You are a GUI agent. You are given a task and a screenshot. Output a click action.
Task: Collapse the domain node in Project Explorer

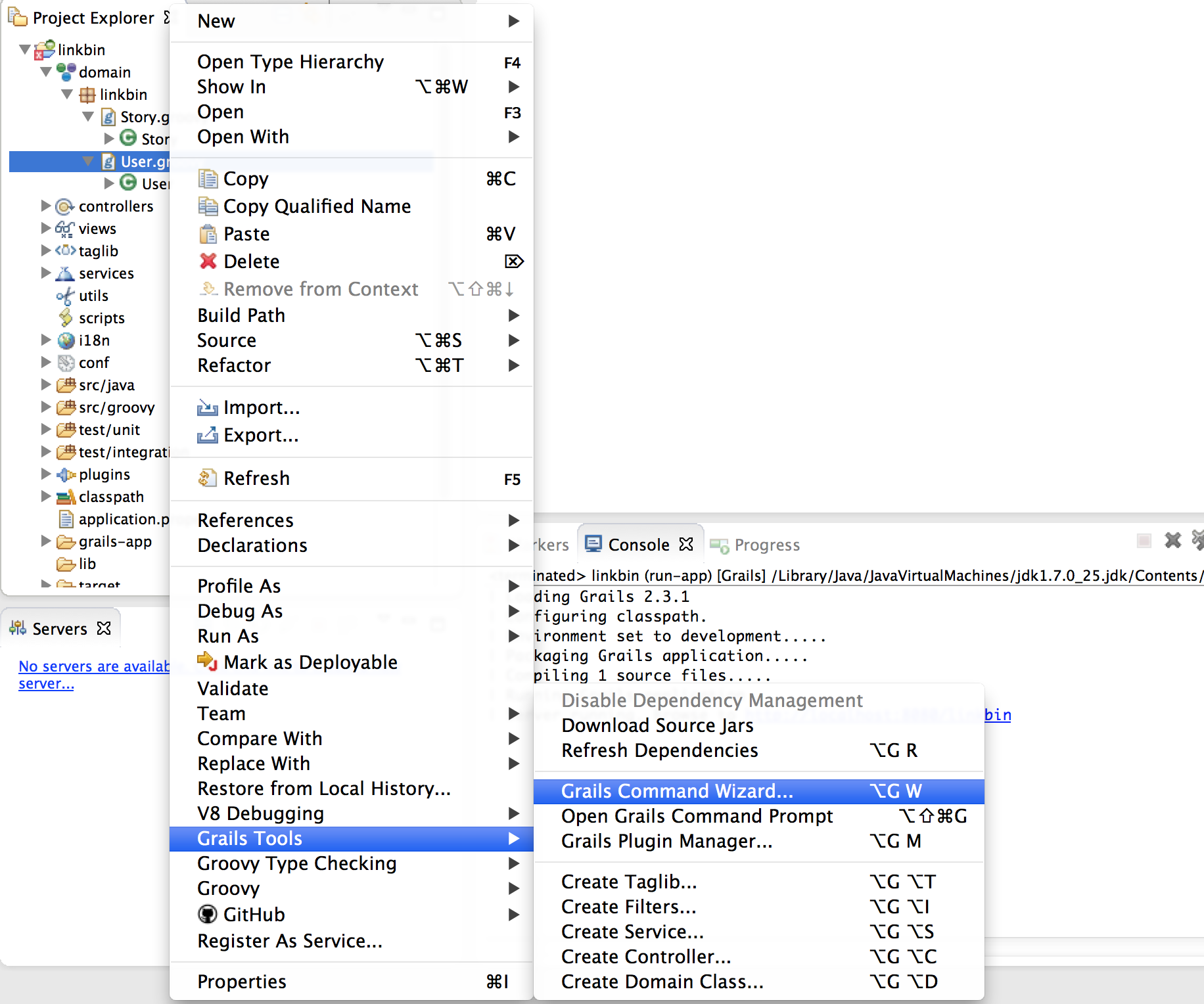[x=45, y=72]
